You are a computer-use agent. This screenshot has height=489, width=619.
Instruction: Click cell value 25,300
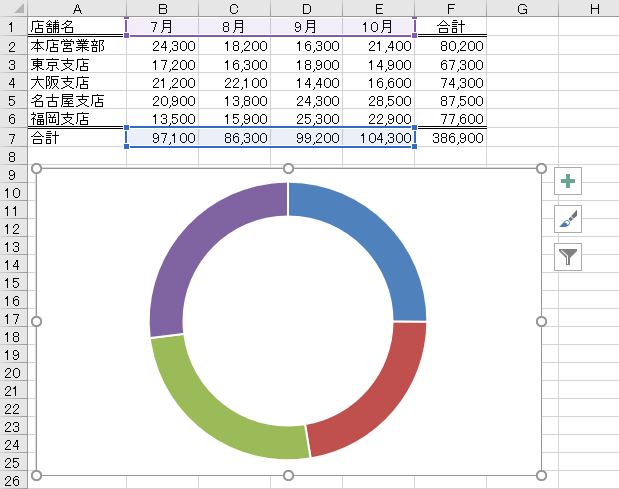[306, 118]
